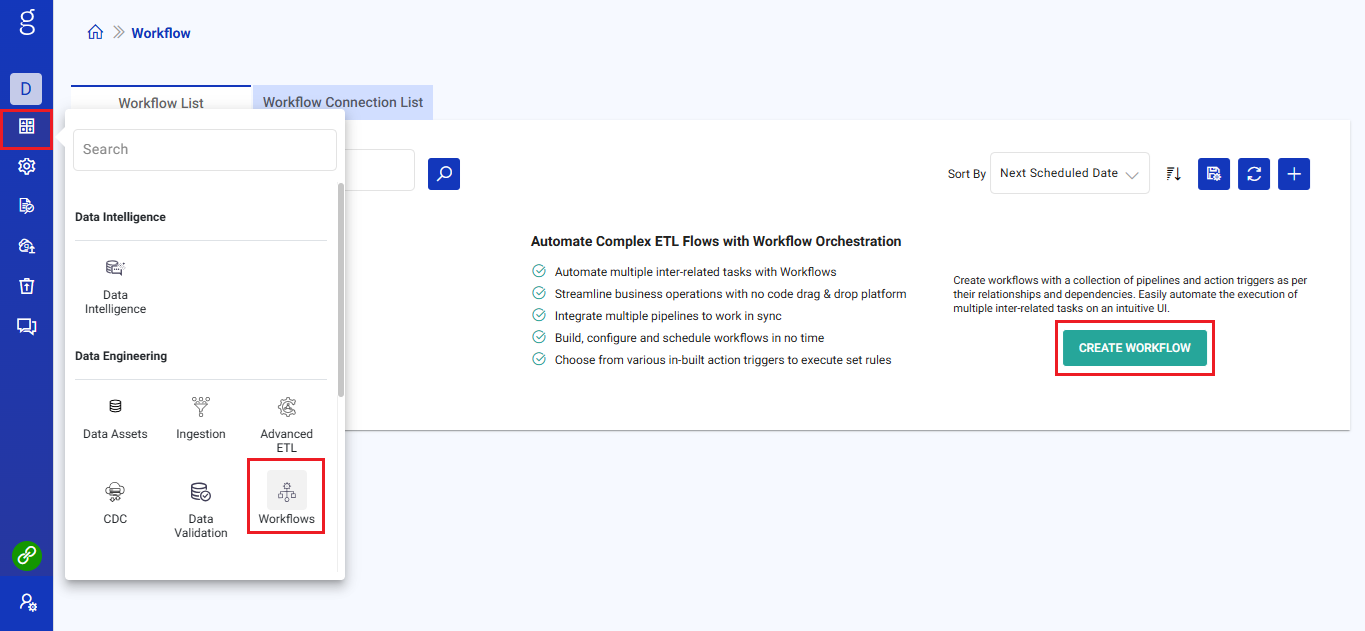
Task: Click inside the menu Search field
Action: pyautogui.click(x=204, y=149)
